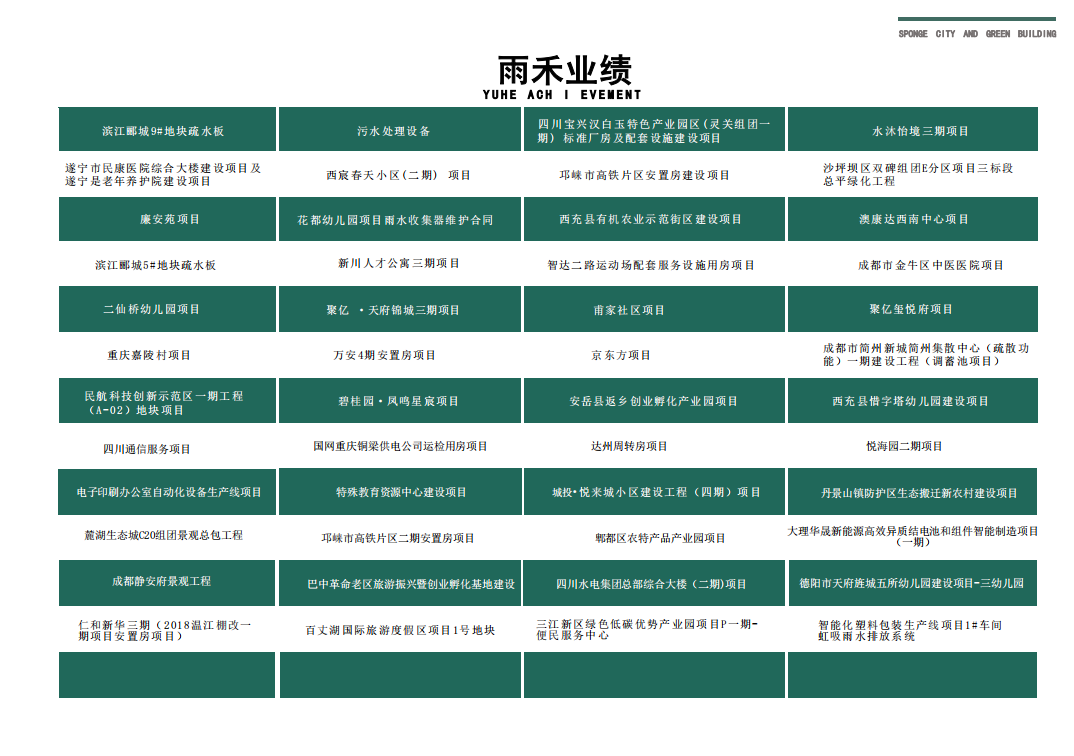Click the 澳康达西南中心项目 cell
Screen dimensions: 1074x756
pyautogui.click(x=912, y=219)
